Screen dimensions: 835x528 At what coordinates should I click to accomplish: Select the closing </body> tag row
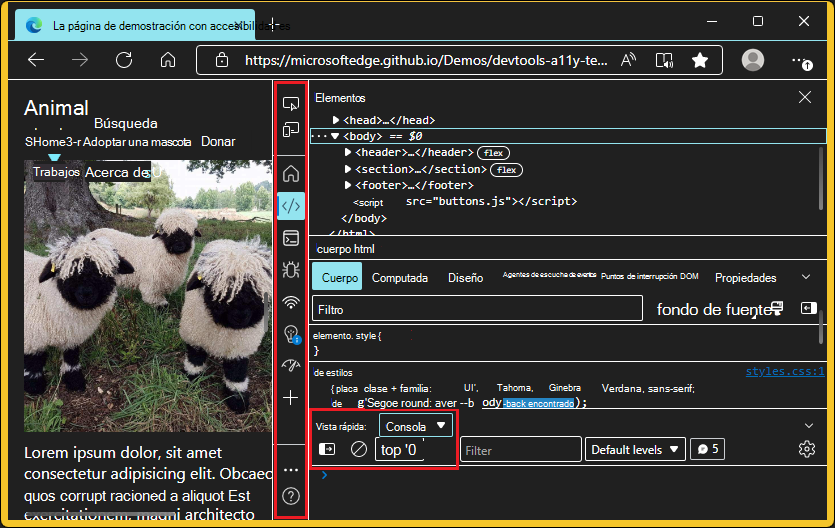[x=364, y=218]
